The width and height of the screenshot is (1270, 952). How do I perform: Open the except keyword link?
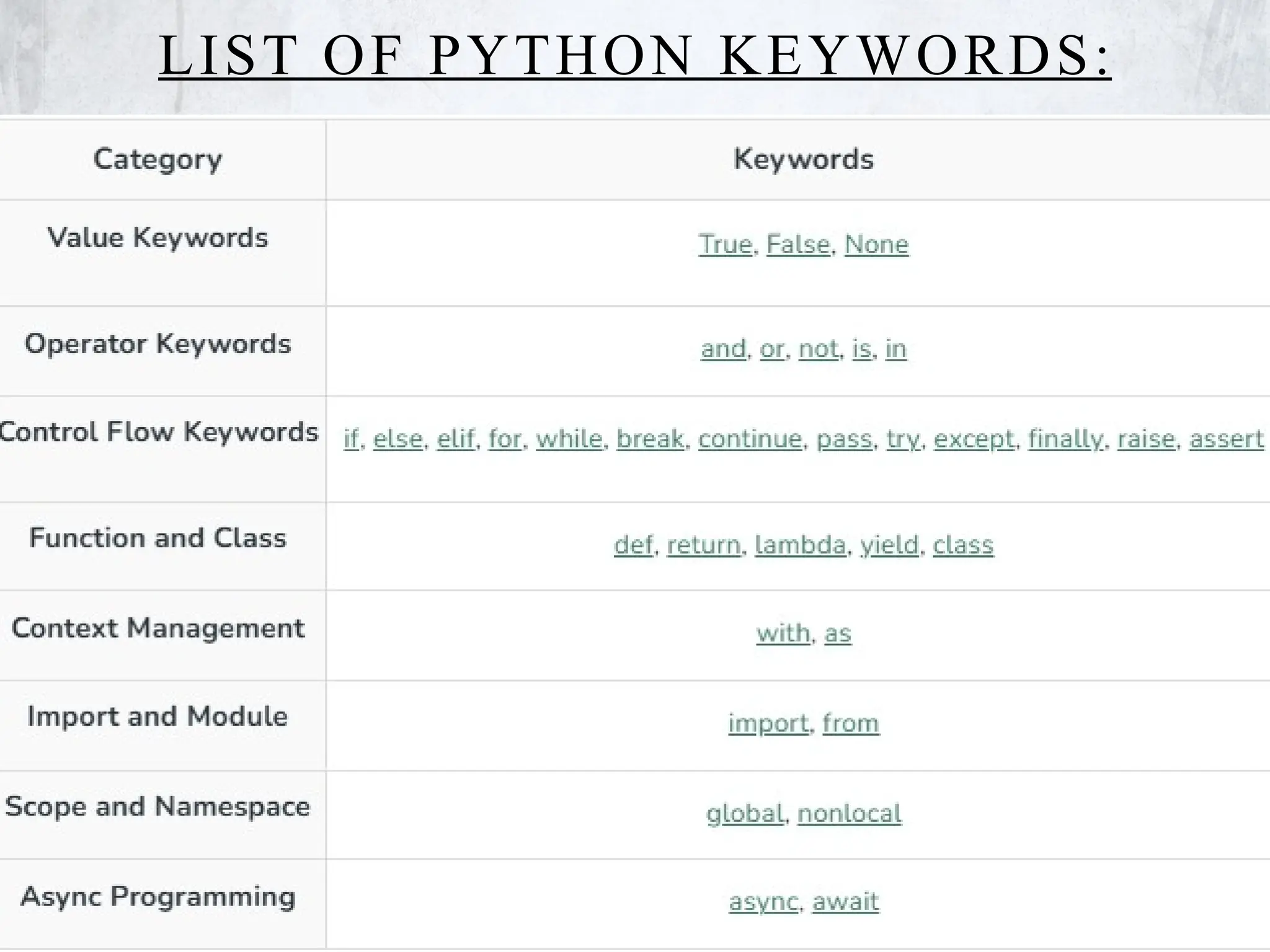(974, 439)
